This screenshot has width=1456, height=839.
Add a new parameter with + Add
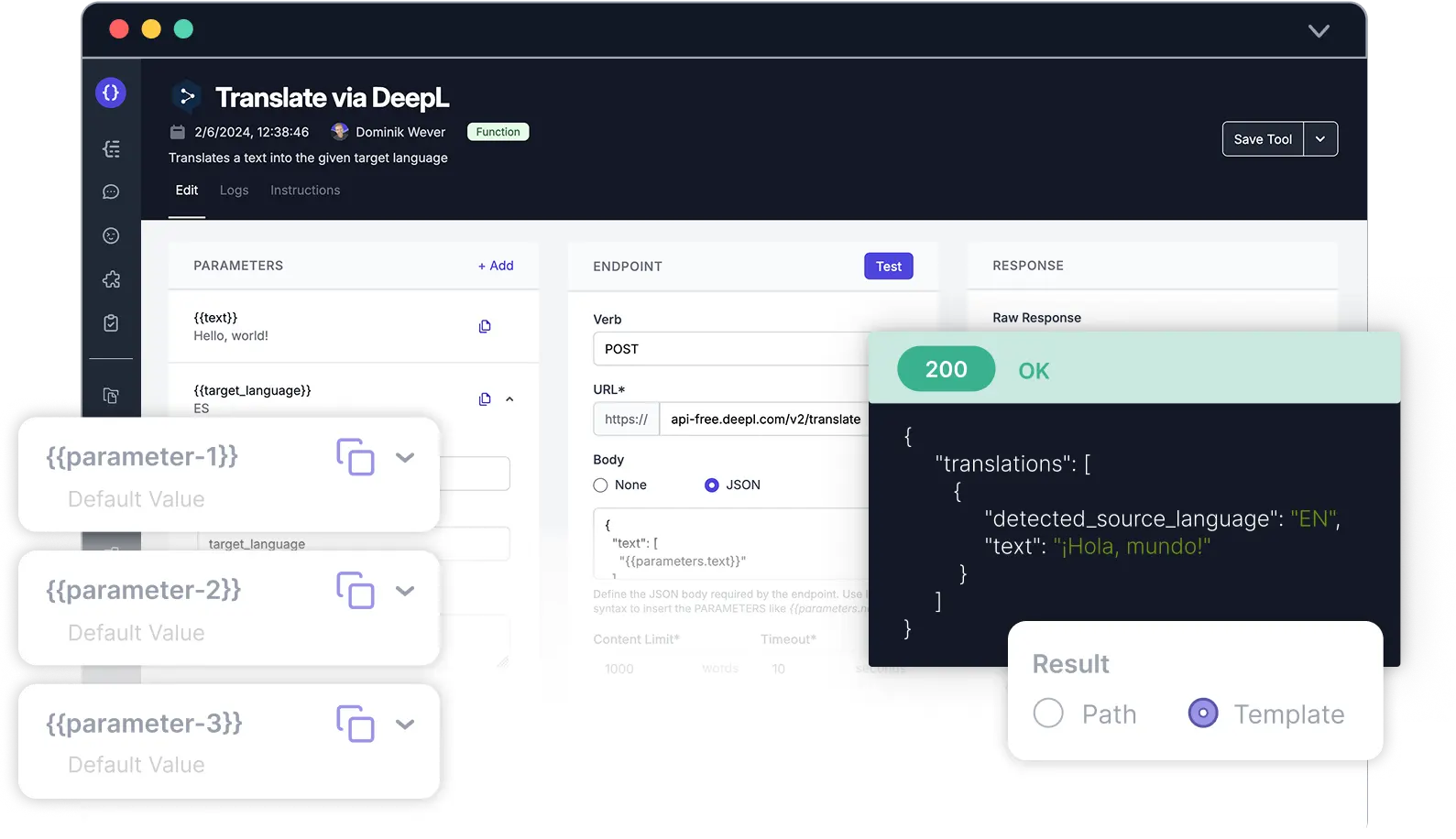(x=496, y=266)
